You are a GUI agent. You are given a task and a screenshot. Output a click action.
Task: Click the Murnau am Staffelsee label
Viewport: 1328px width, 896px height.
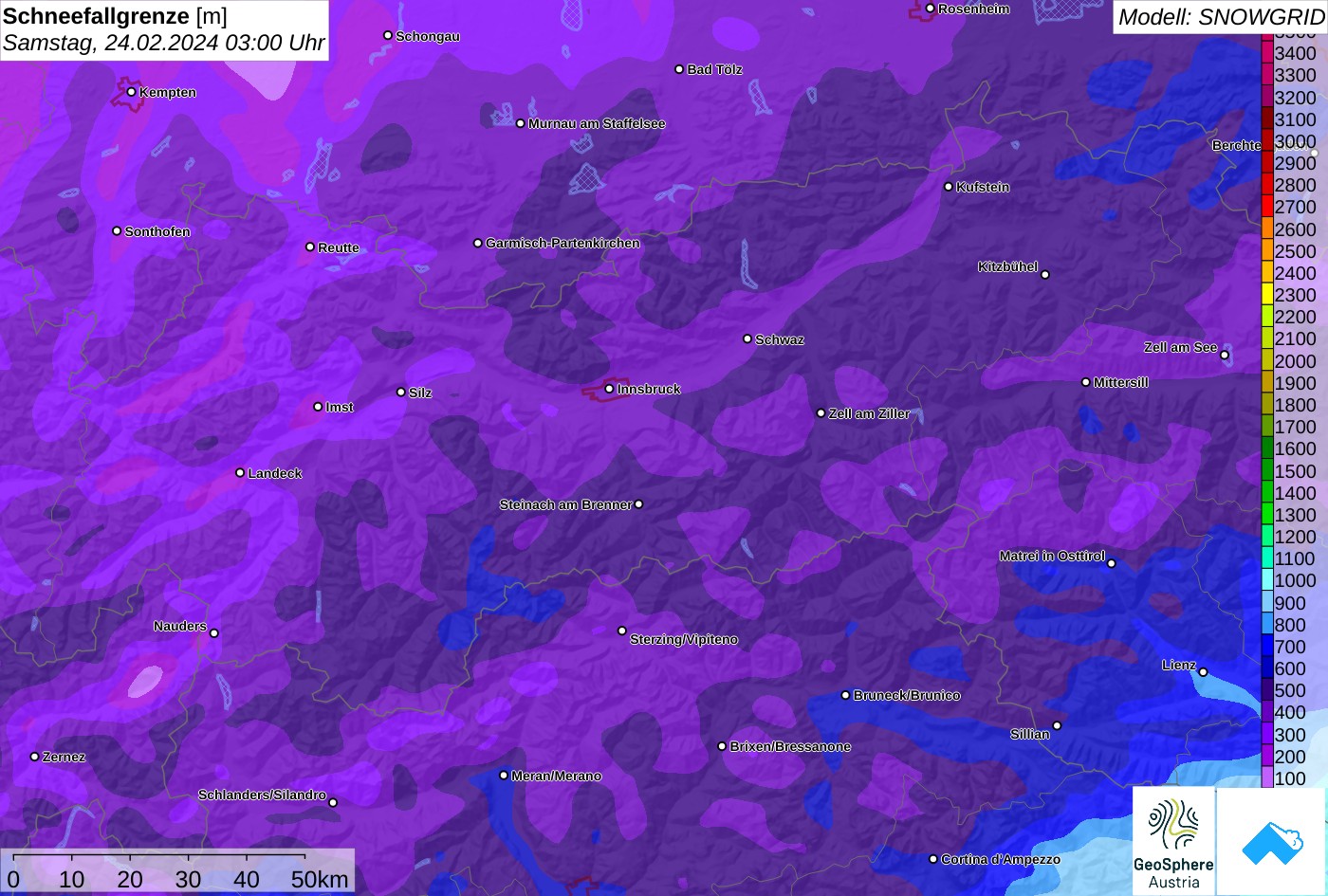click(596, 123)
